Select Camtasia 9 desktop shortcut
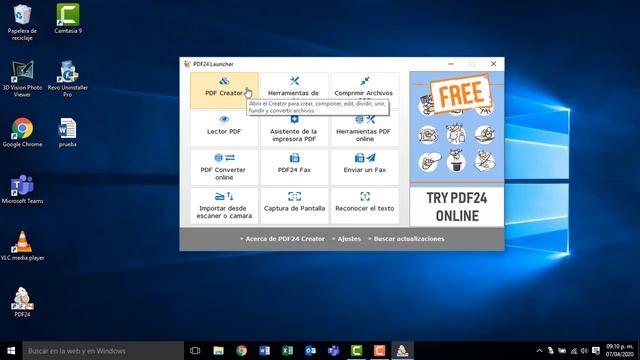Viewport: 640px width, 360px height. point(68,19)
